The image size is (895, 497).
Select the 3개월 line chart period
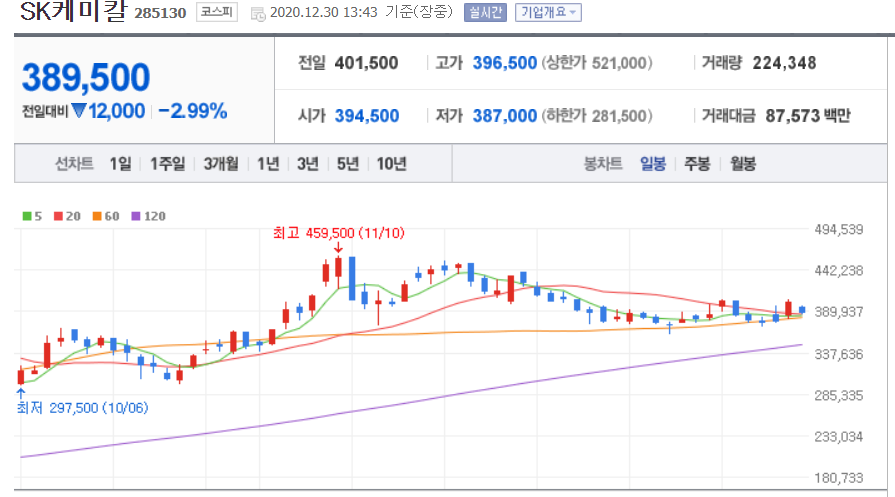pyautogui.click(x=221, y=164)
